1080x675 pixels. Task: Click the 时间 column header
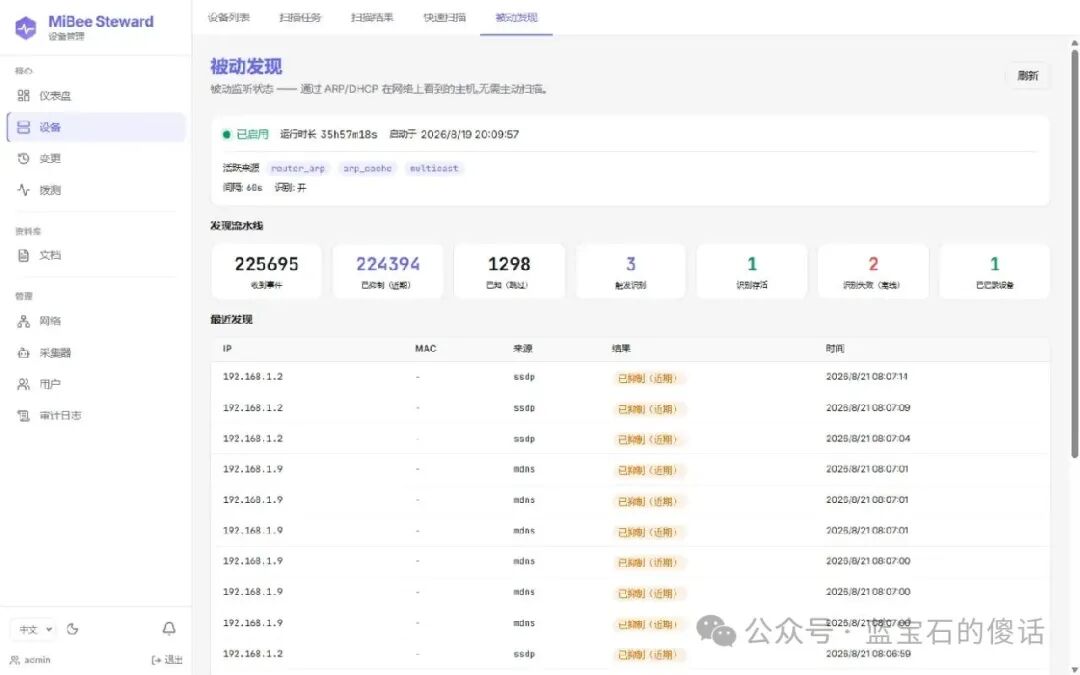coord(835,349)
